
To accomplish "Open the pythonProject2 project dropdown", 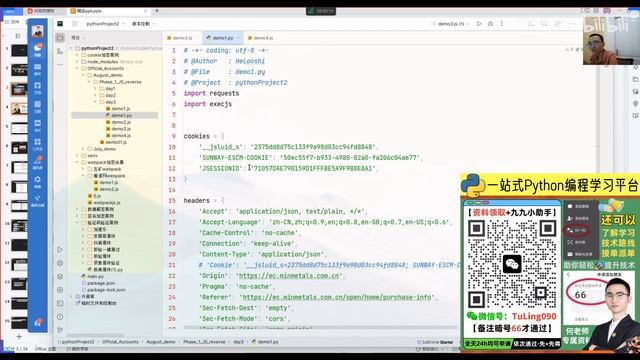I will [x=105, y=24].
